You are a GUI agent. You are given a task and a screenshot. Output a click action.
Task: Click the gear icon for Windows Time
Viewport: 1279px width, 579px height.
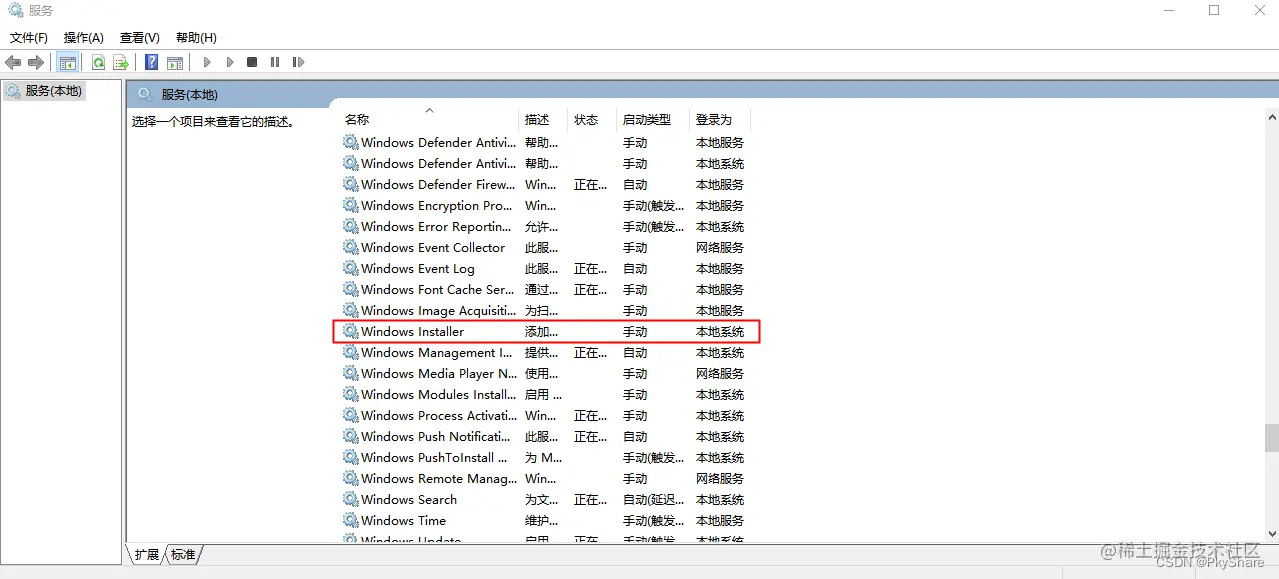(350, 520)
